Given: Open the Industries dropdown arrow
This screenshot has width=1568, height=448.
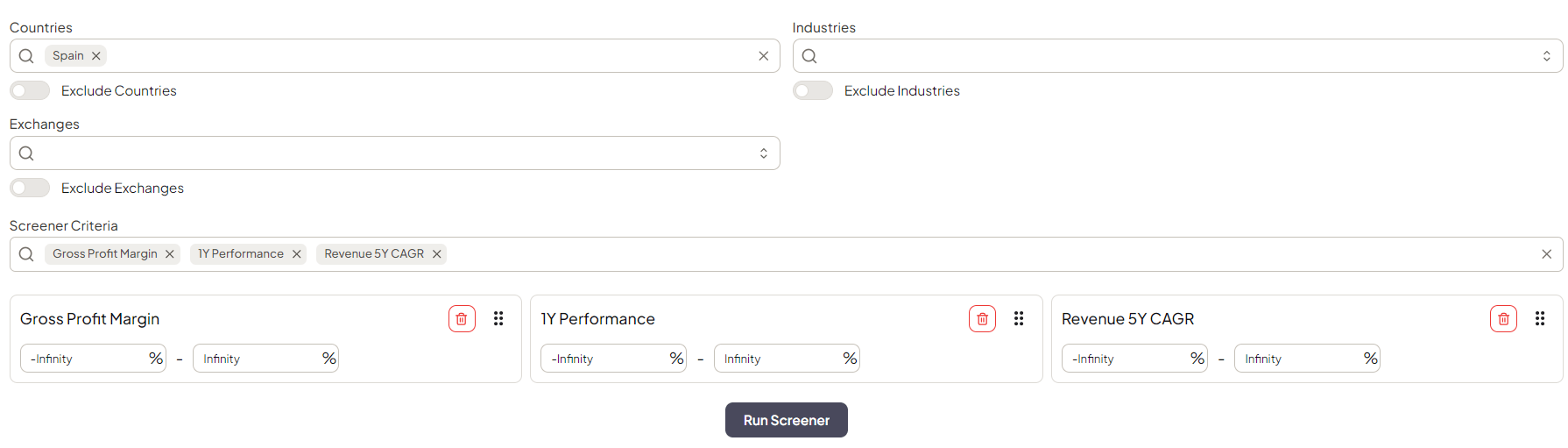Looking at the screenshot, I should pos(1547,56).
